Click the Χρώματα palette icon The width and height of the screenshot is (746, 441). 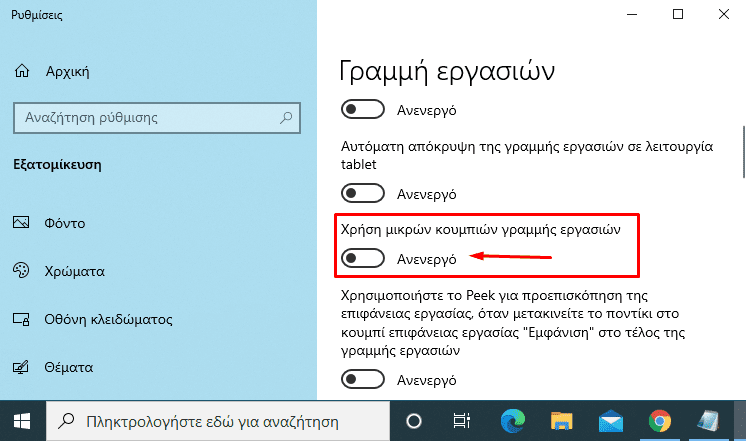[21, 270]
